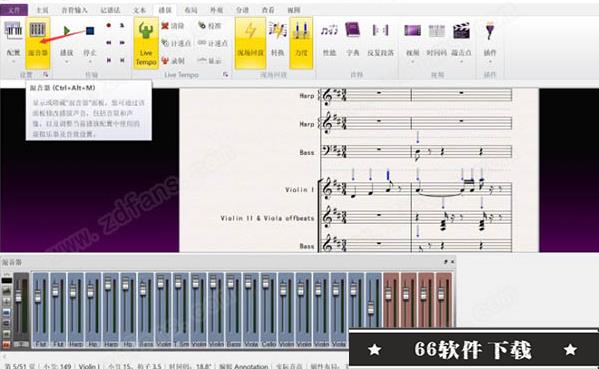The height and width of the screenshot is (369, 599).
Task: Stop playback with the blue square button
Action: 90,31
